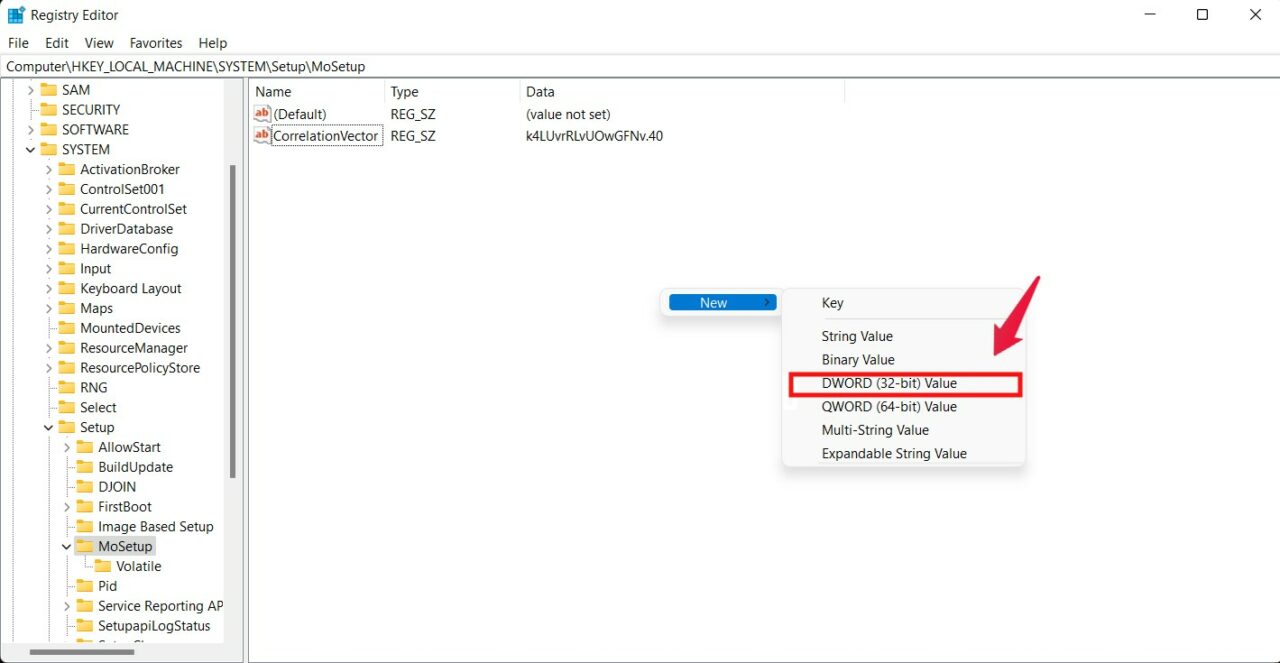Click the MountedDevices folder icon
1280x663 pixels.
click(x=67, y=328)
